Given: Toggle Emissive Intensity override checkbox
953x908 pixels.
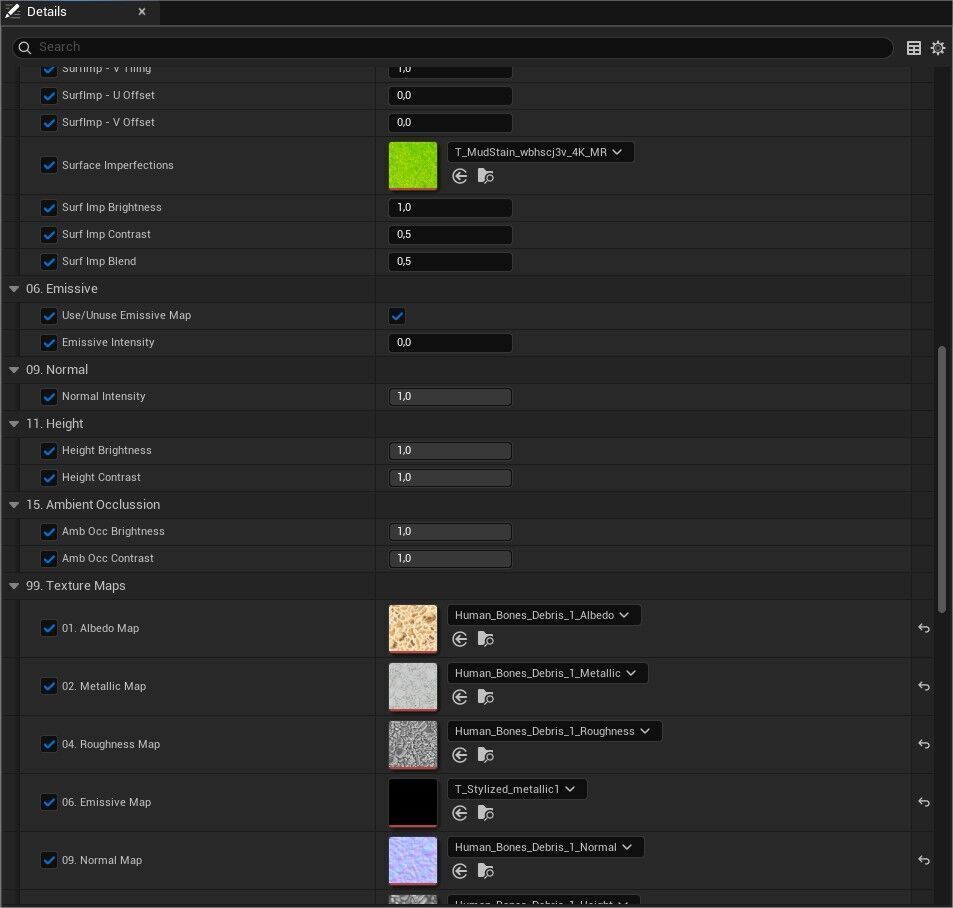Looking at the screenshot, I should pos(49,343).
